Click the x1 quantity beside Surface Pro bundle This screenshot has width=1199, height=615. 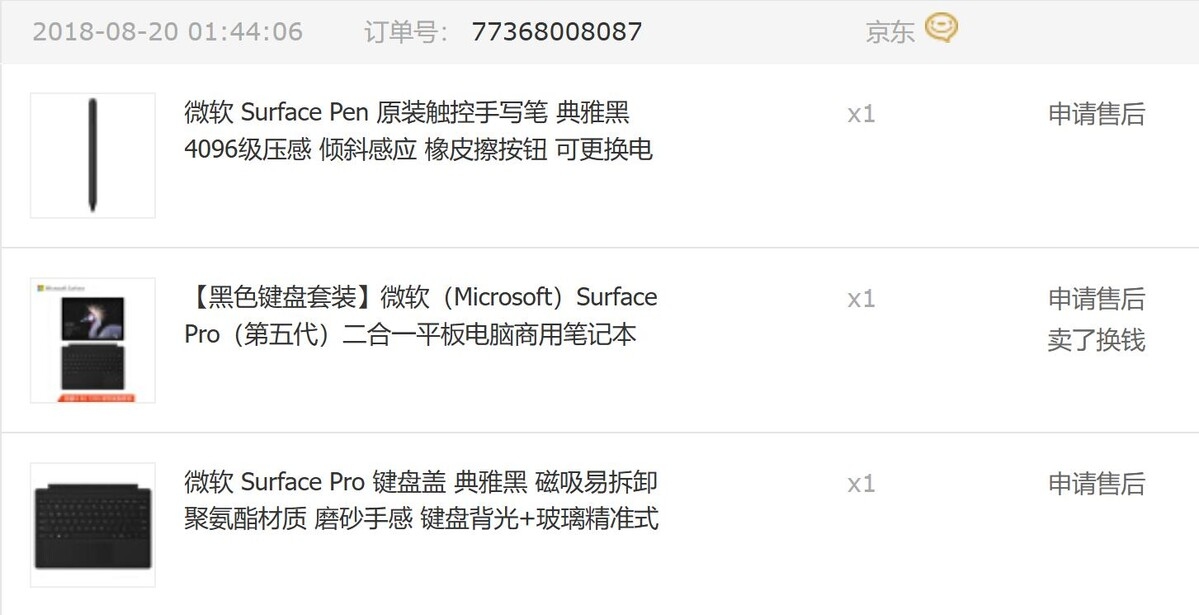click(861, 299)
